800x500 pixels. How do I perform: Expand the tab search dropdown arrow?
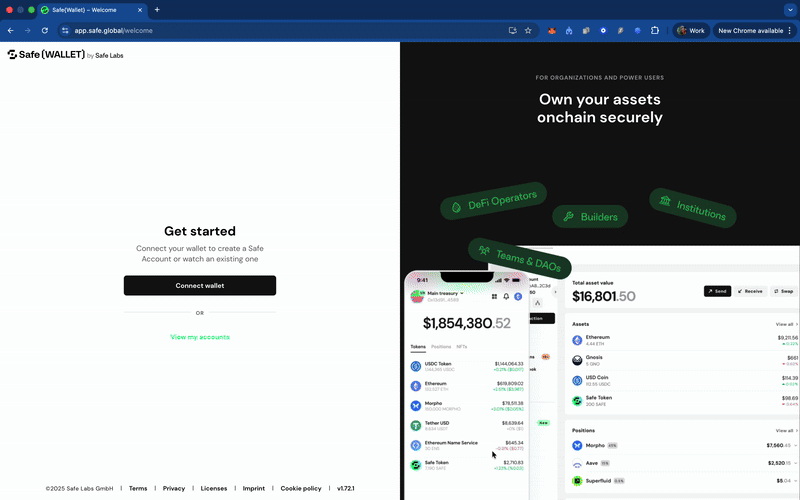789,10
